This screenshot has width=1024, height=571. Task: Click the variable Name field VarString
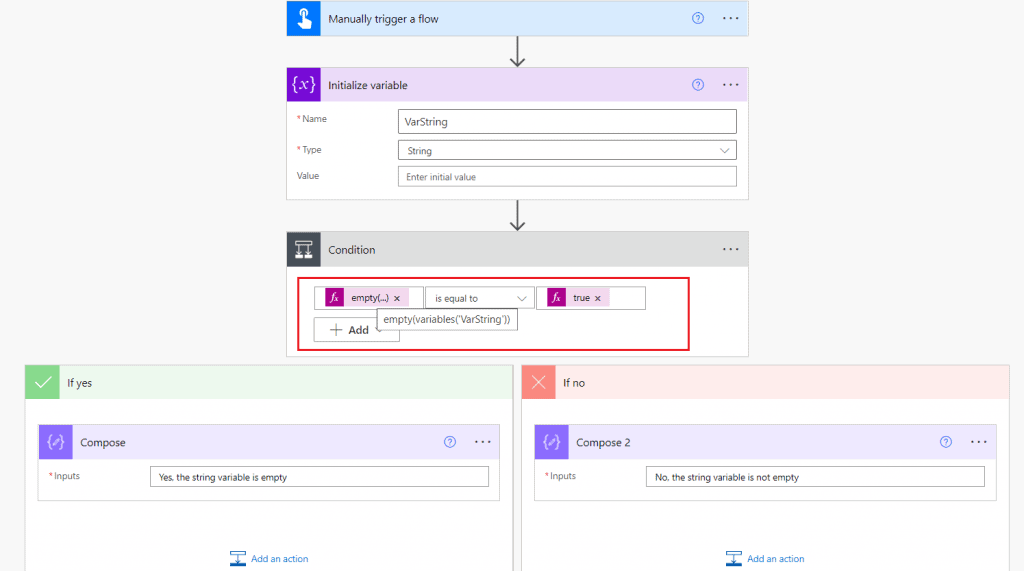pyautogui.click(x=567, y=122)
